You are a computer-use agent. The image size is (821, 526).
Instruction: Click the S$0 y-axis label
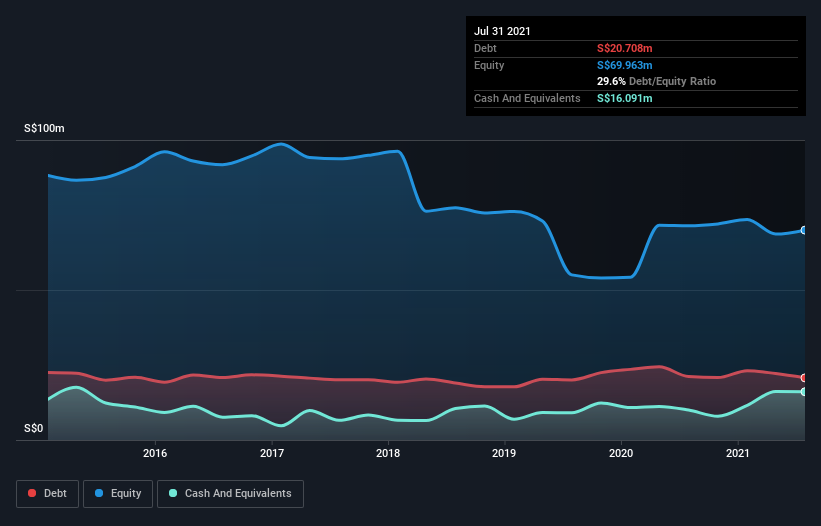pos(34,428)
